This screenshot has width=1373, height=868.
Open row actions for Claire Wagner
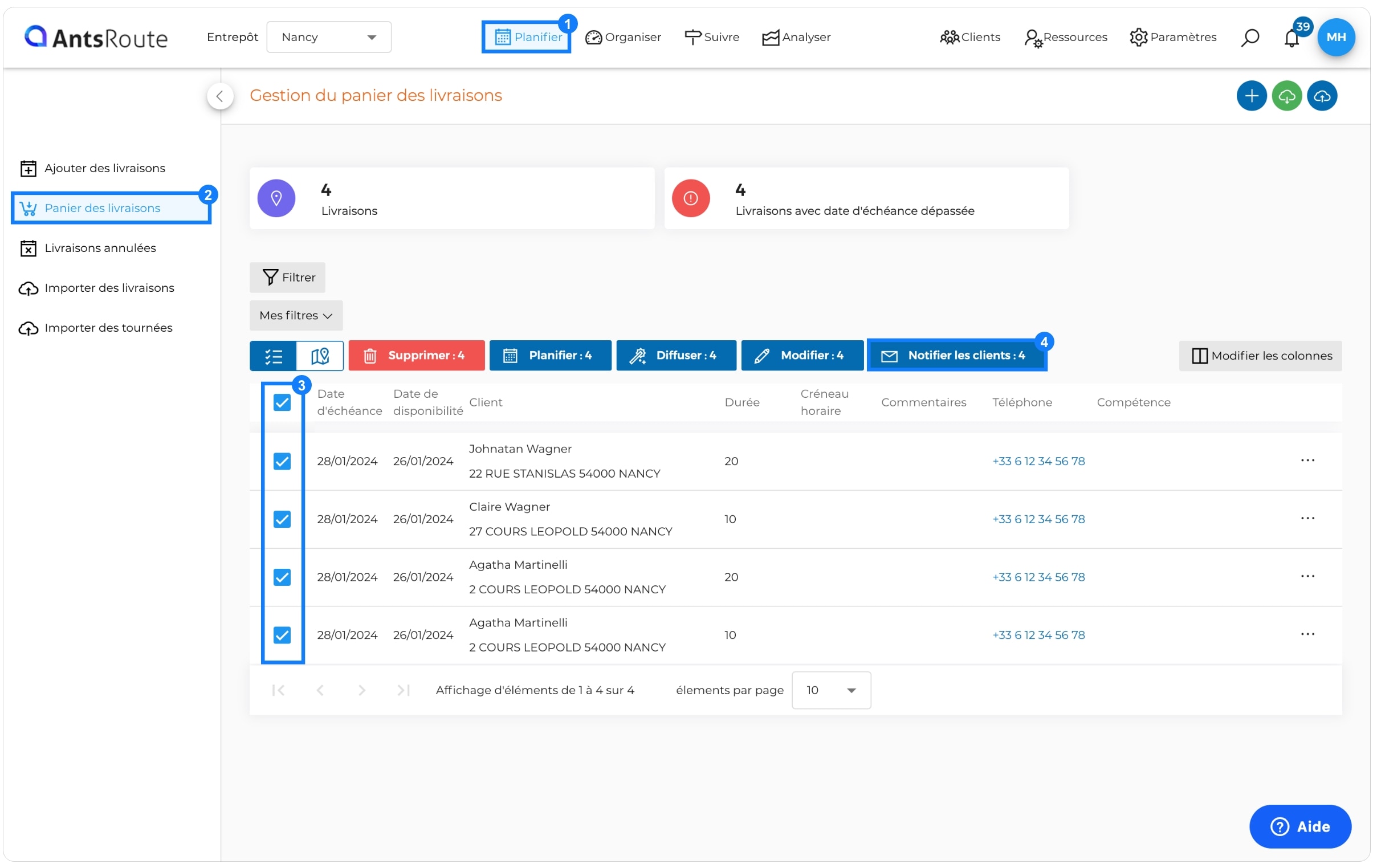[x=1307, y=519]
